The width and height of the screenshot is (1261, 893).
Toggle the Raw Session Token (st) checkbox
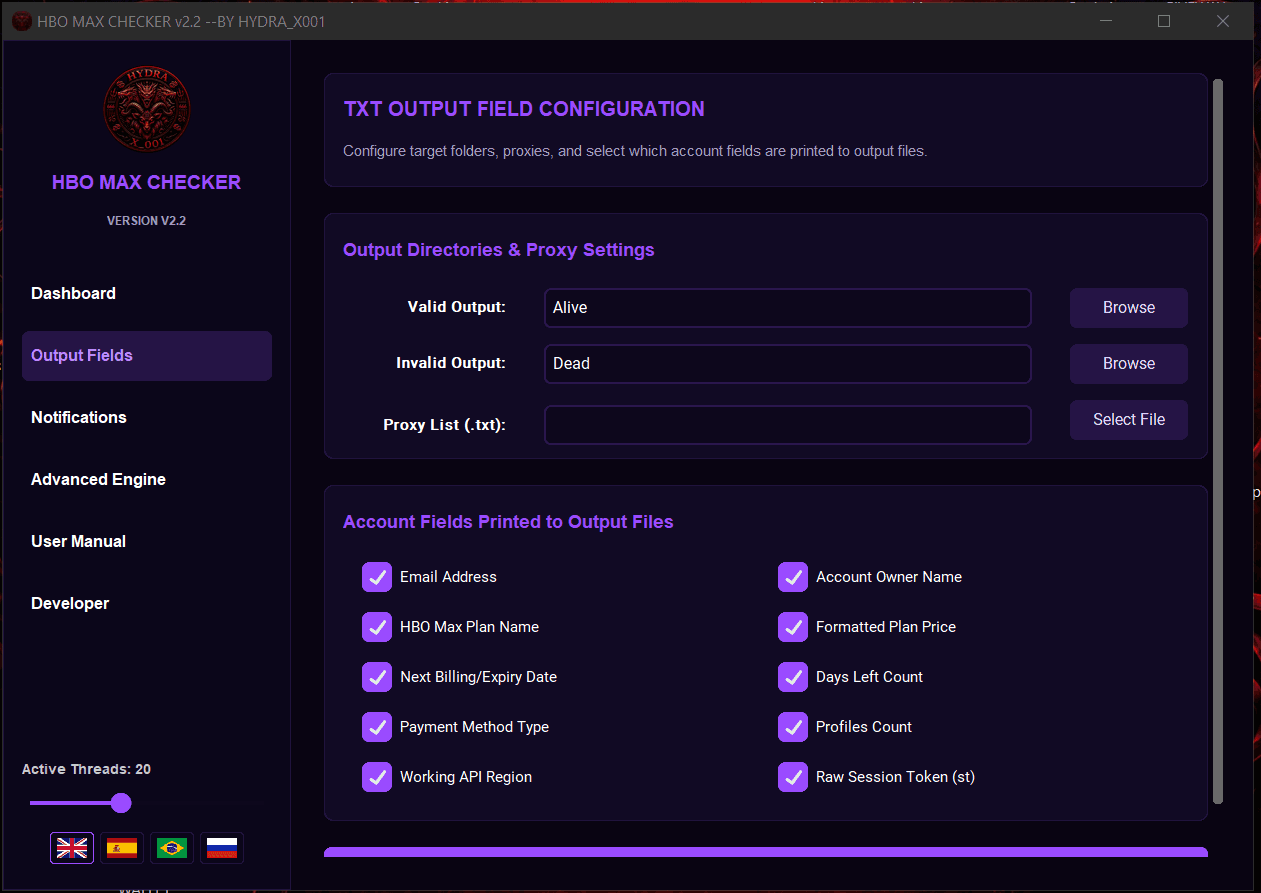pyautogui.click(x=793, y=777)
